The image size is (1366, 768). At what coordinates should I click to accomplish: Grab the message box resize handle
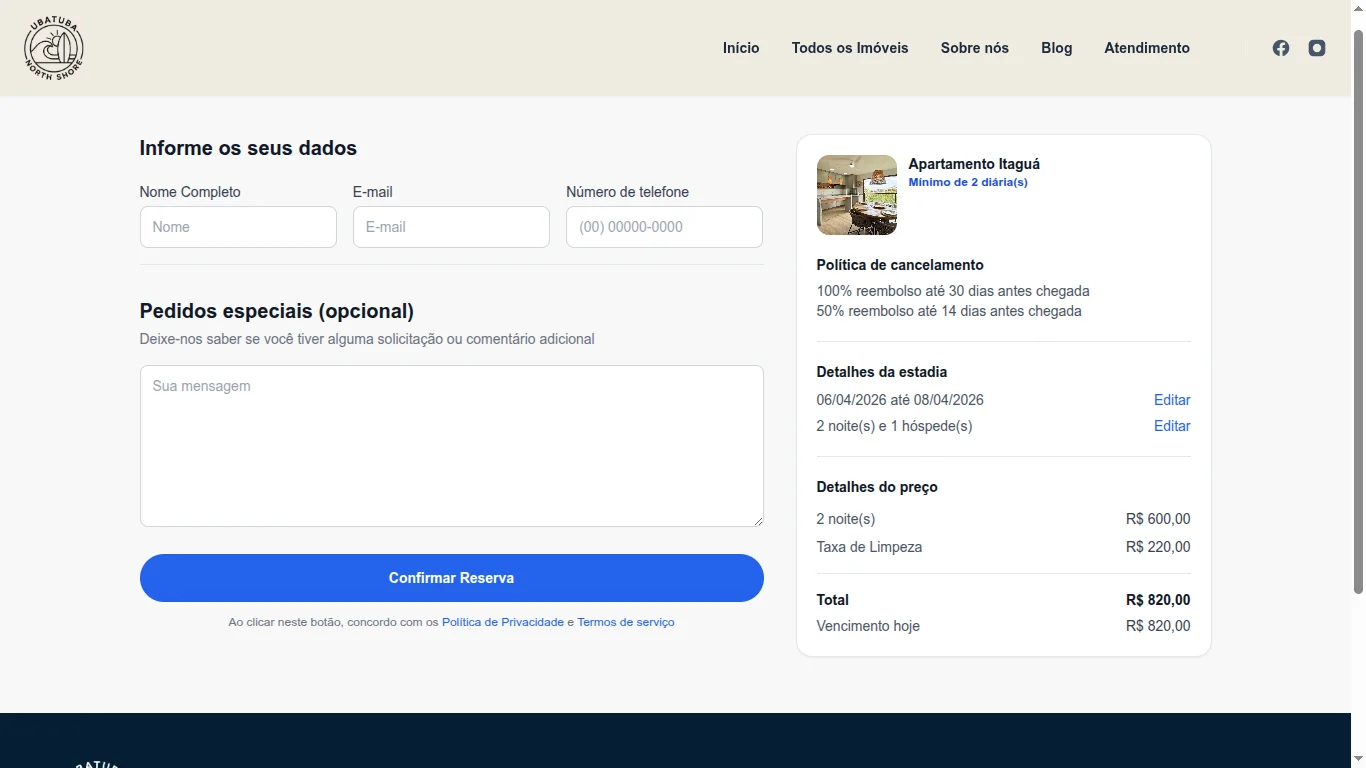pyautogui.click(x=758, y=521)
